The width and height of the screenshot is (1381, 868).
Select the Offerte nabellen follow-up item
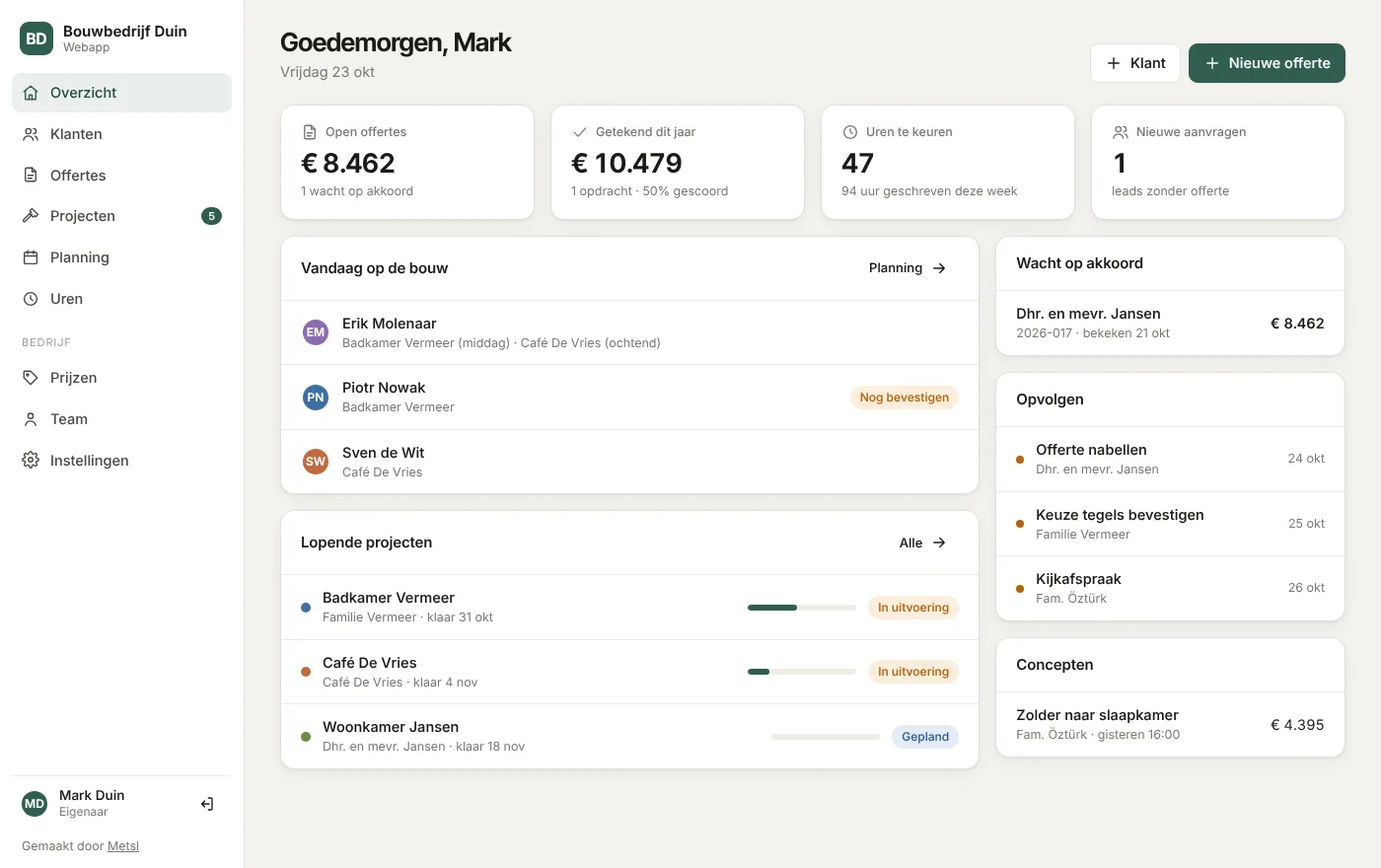1170,459
